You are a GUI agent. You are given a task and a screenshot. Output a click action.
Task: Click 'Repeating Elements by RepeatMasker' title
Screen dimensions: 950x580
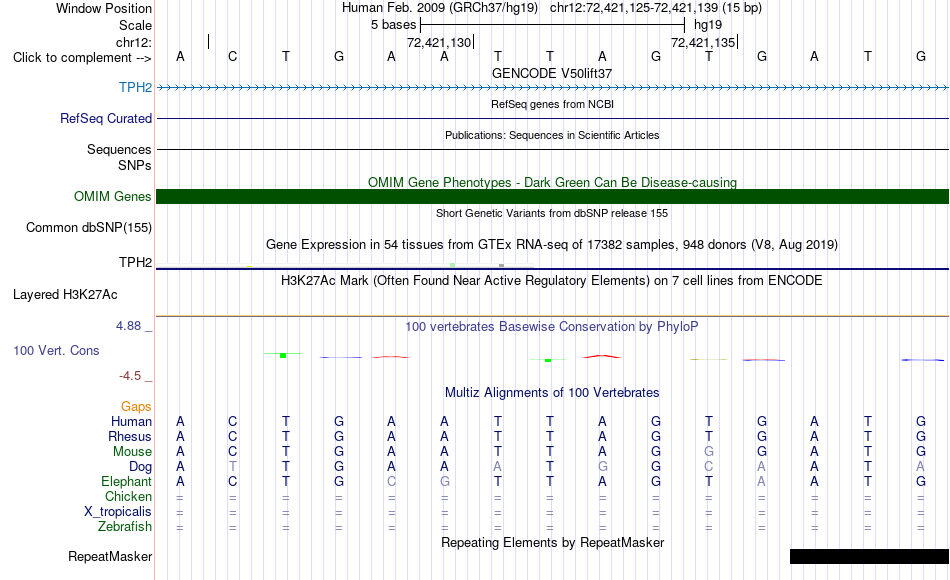tap(553, 542)
